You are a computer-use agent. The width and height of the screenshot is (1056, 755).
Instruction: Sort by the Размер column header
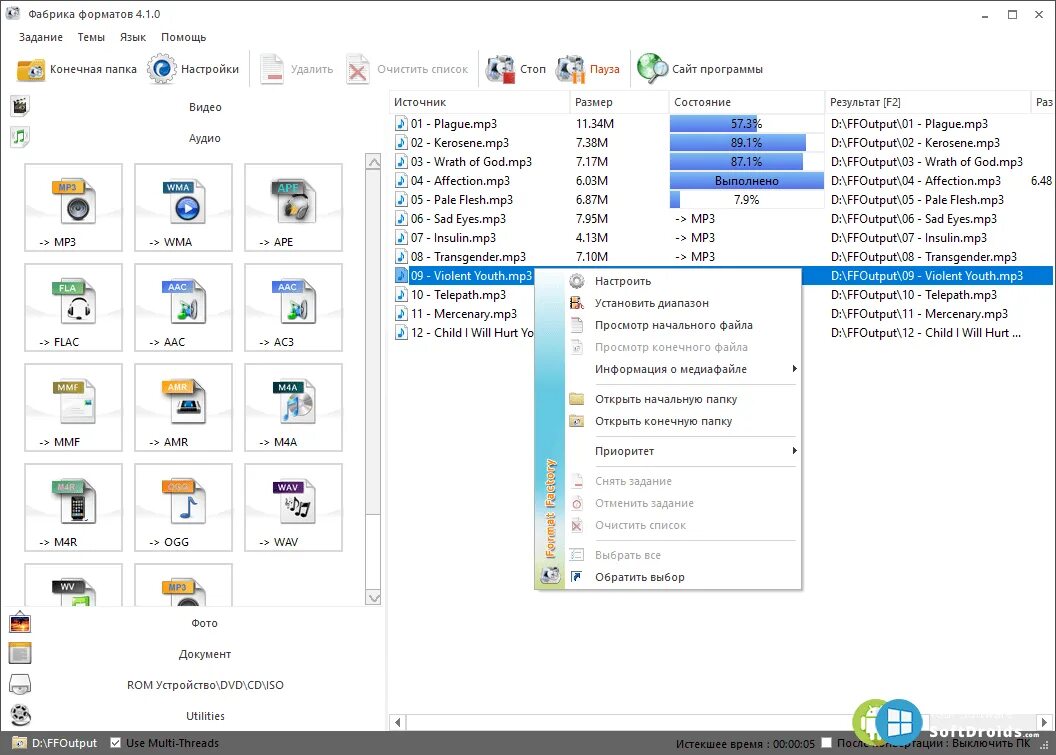(619, 102)
